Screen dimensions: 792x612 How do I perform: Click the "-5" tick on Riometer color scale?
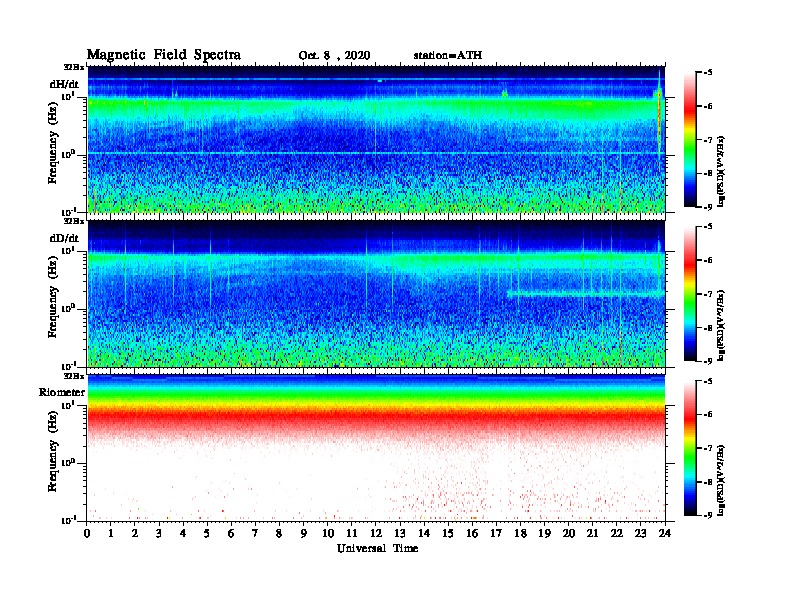click(x=708, y=381)
